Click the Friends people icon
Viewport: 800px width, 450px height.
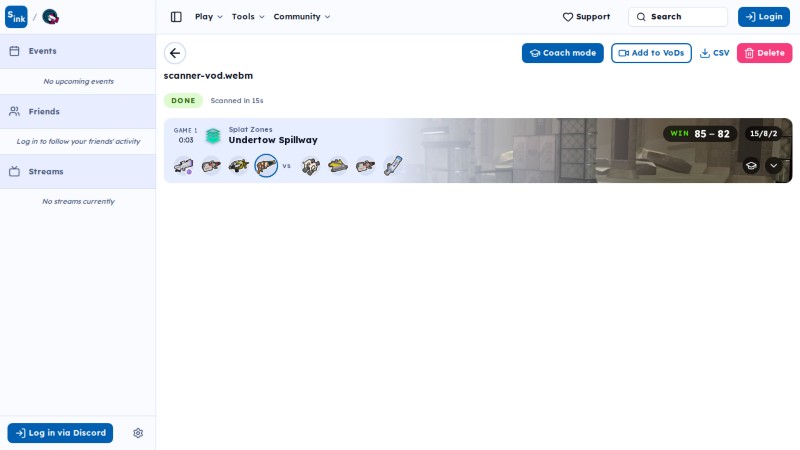pos(14,111)
